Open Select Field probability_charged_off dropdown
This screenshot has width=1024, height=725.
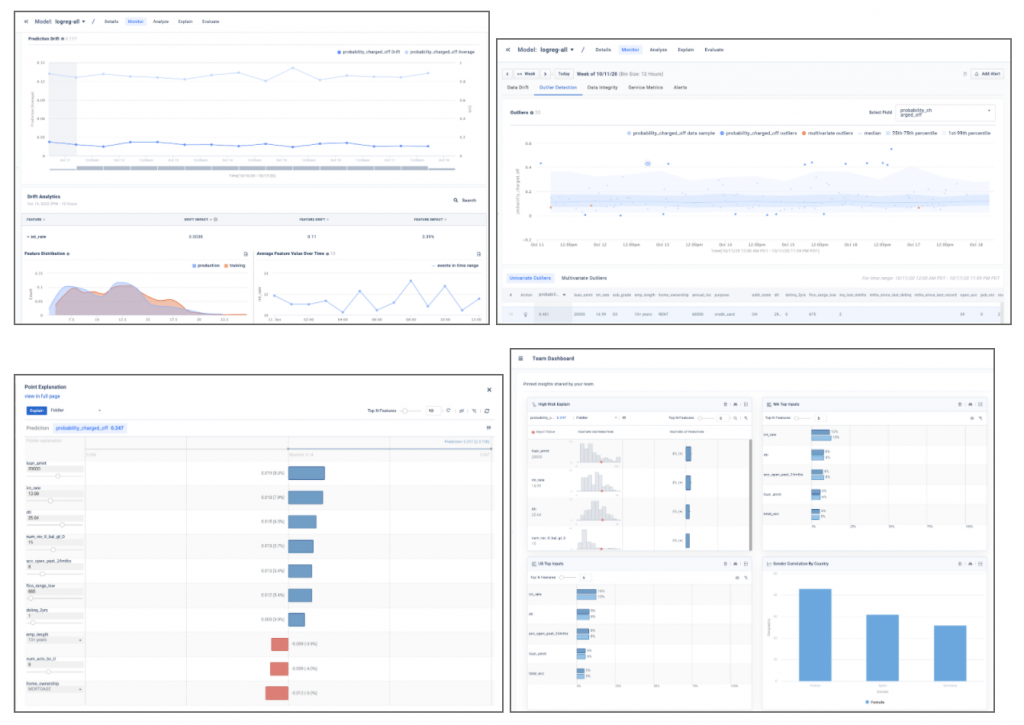[945, 112]
